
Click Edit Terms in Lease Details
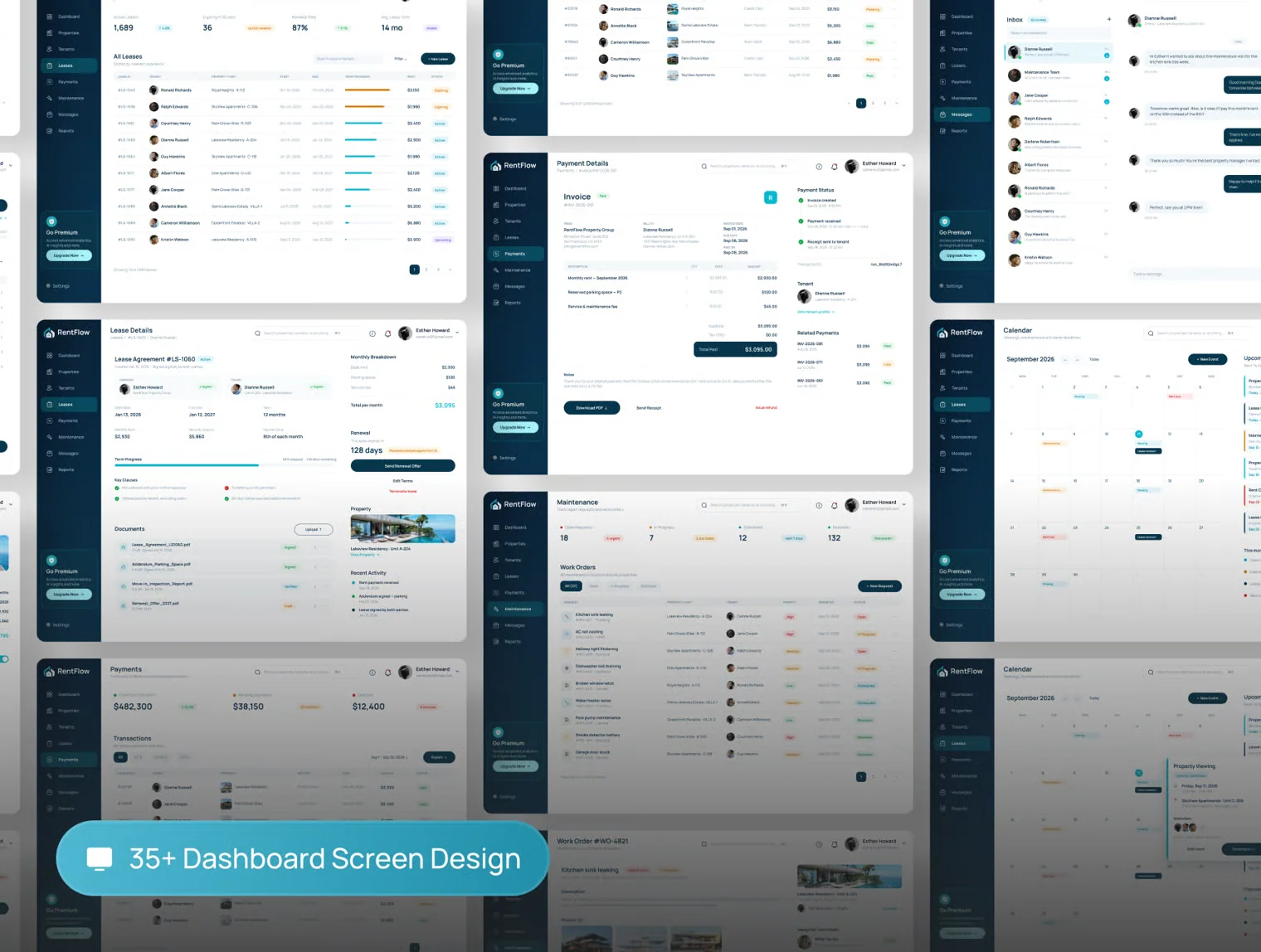click(403, 481)
